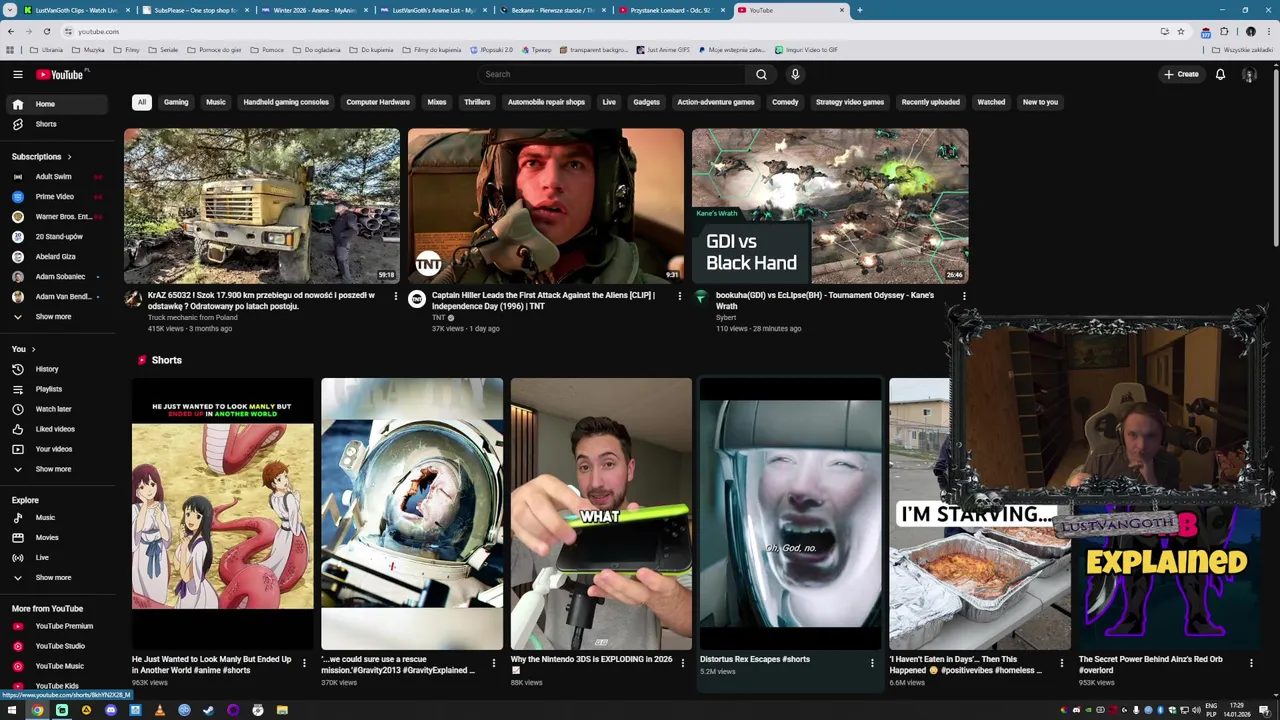Click the Create button

1181,74
